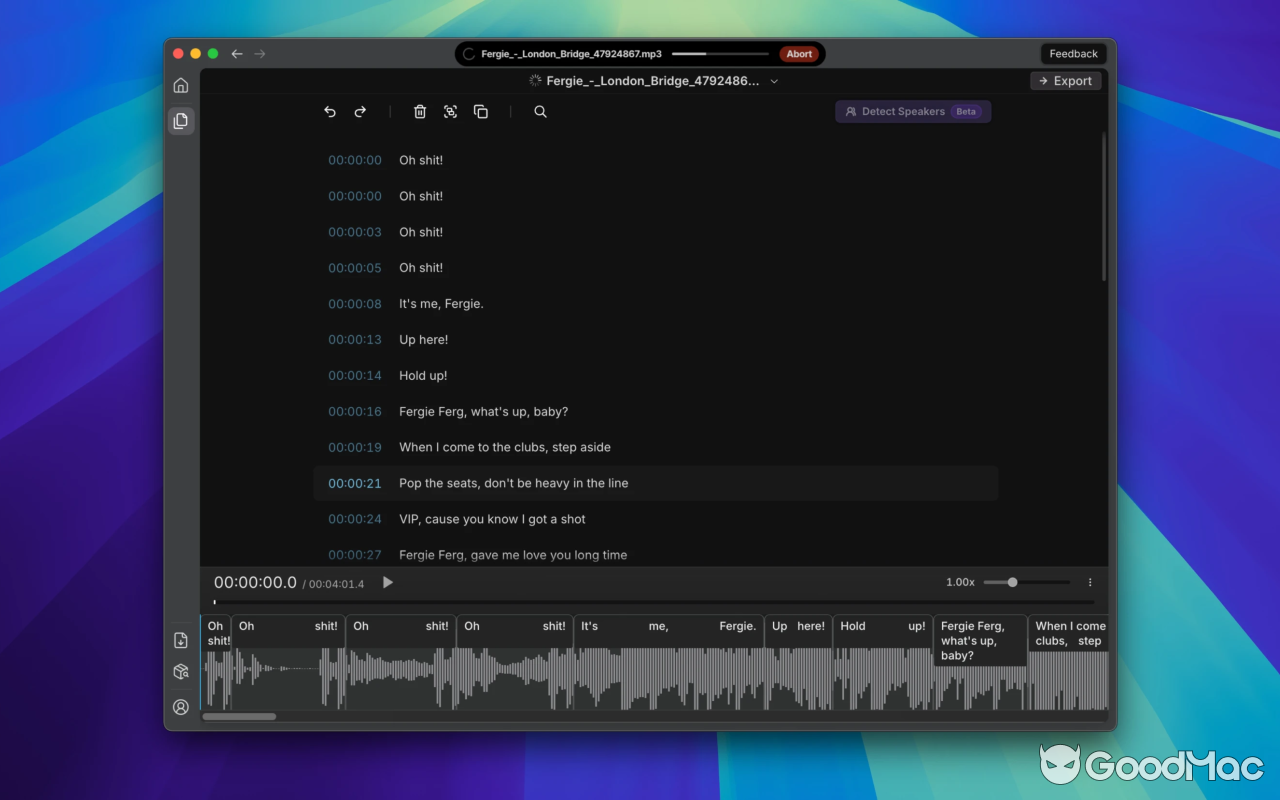This screenshot has height=800, width=1280.
Task: Delete selection using the trash icon
Action: pos(420,111)
